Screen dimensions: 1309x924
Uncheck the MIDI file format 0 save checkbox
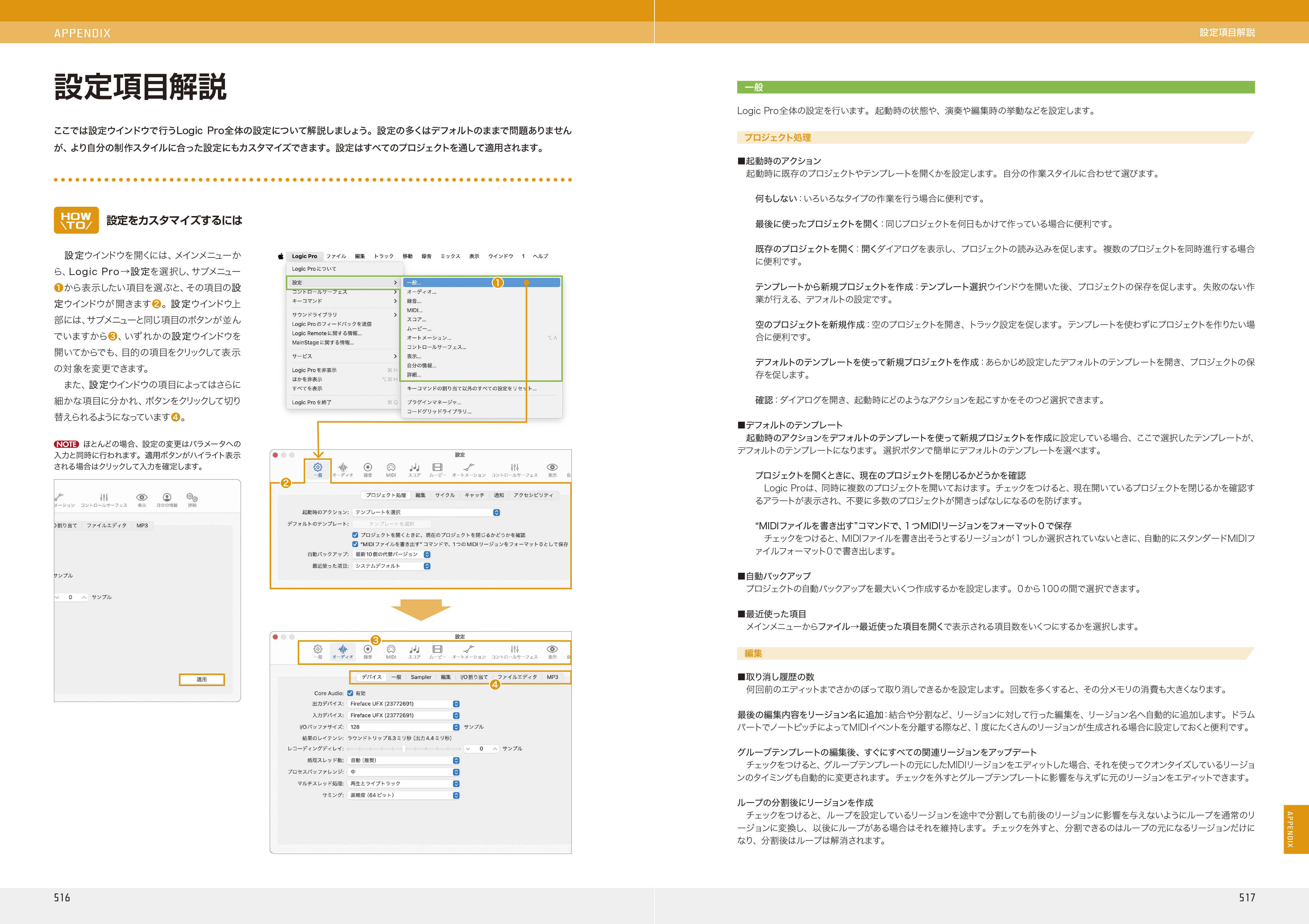tap(355, 544)
